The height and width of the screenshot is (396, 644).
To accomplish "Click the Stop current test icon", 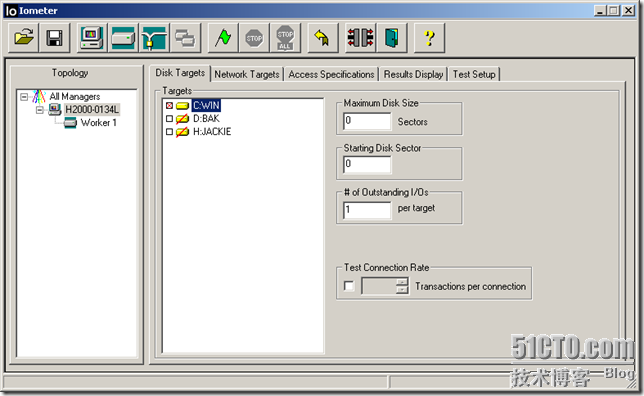I will pos(254,38).
